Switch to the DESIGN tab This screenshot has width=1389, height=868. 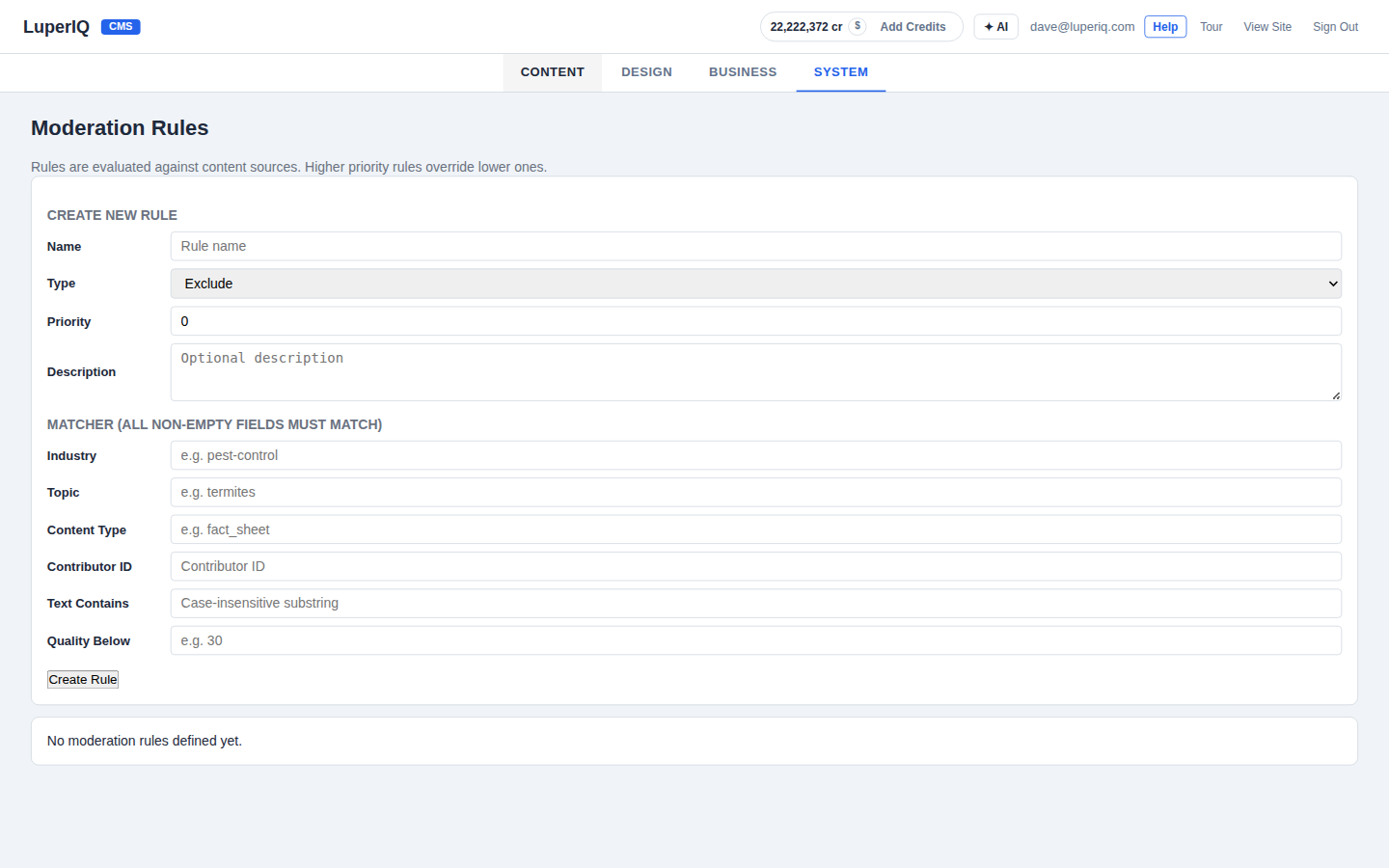click(646, 71)
